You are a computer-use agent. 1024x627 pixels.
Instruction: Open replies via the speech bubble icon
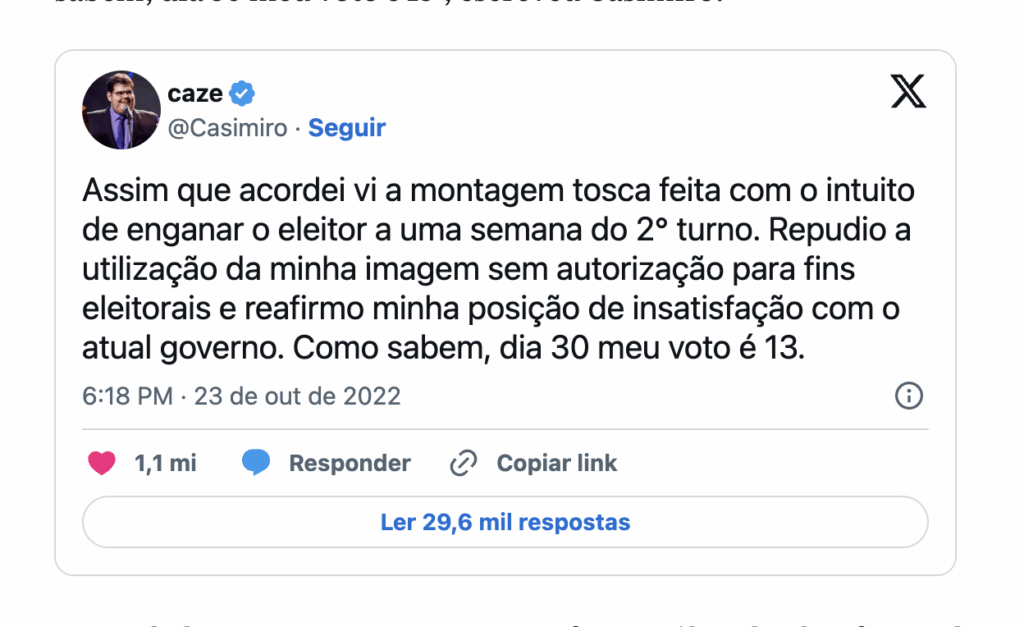(x=255, y=463)
